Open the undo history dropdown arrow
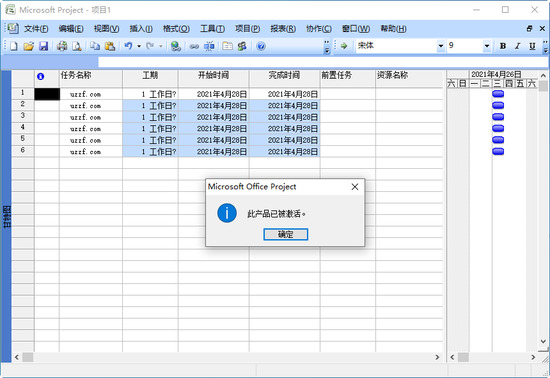 [139, 46]
